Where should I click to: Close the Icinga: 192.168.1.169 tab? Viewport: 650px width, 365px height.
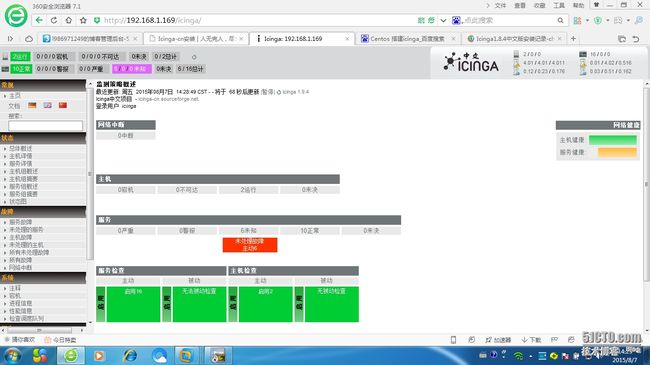click(347, 39)
